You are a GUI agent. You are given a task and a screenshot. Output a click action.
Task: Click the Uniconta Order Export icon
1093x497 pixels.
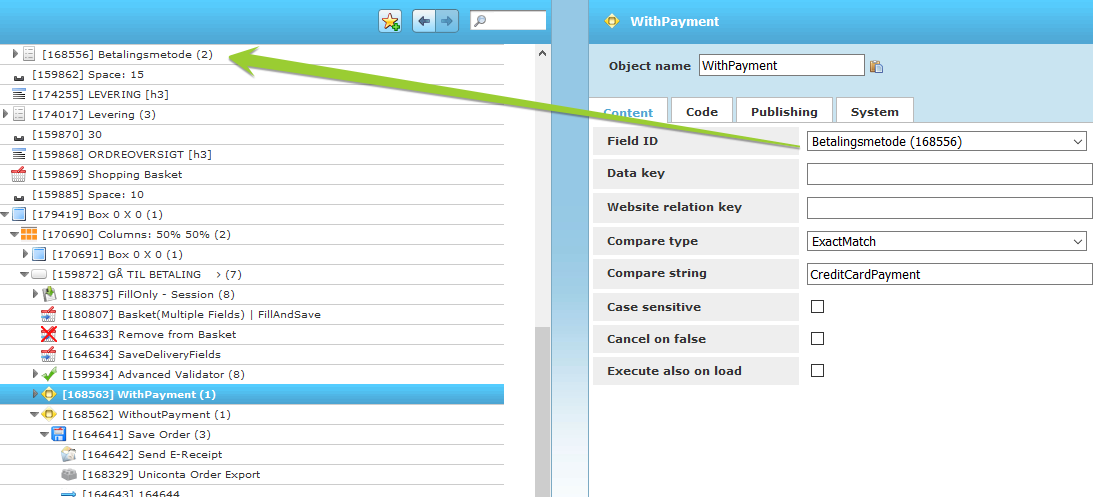(68, 475)
